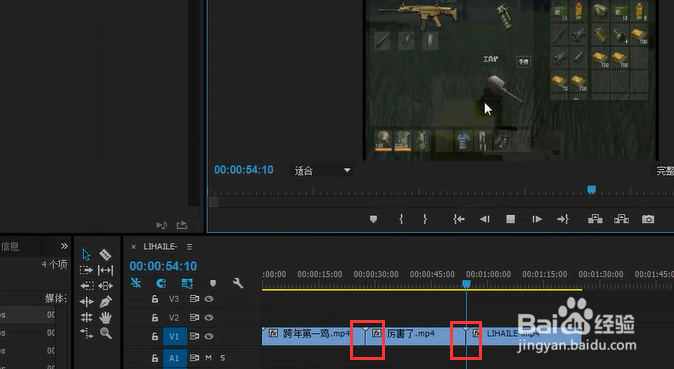The image size is (674, 369).
Task: Click the Program Monitor timecode field
Action: click(244, 170)
